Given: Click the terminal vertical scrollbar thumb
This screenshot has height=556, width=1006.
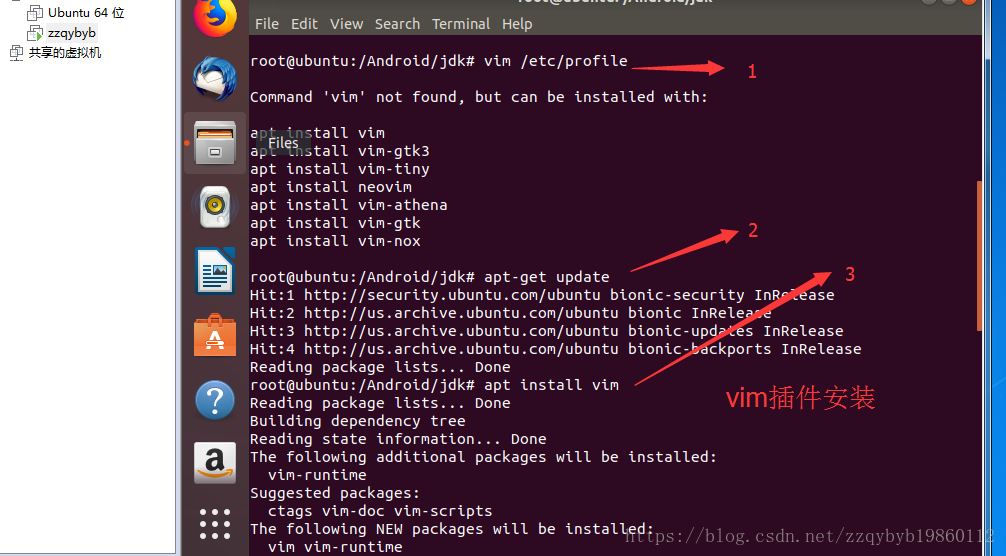Looking at the screenshot, I should pyautogui.click(x=979, y=256).
